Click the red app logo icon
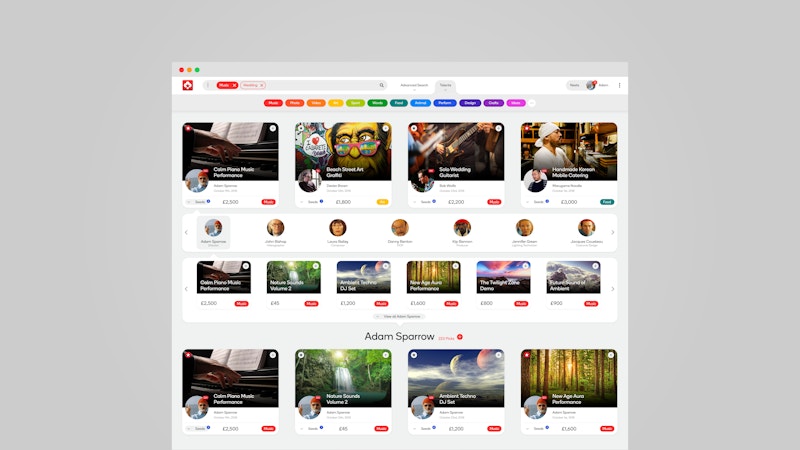The width and height of the screenshot is (800, 450). tap(187, 85)
